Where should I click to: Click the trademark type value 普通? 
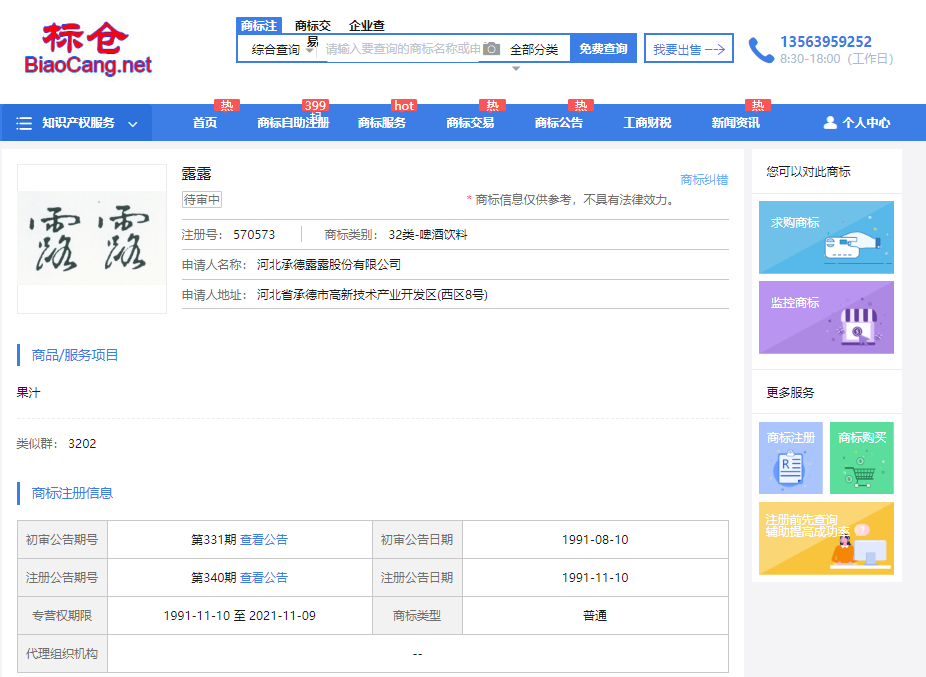tap(595, 616)
